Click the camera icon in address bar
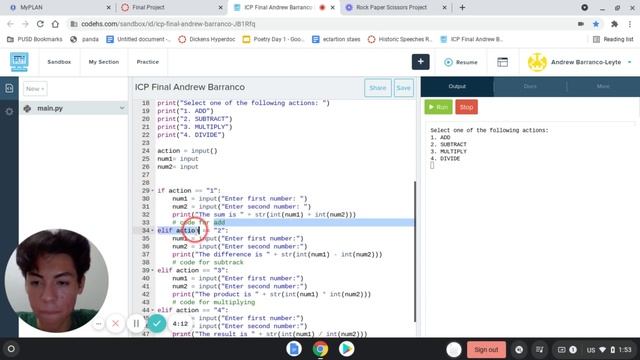The image size is (640, 360). point(581,24)
